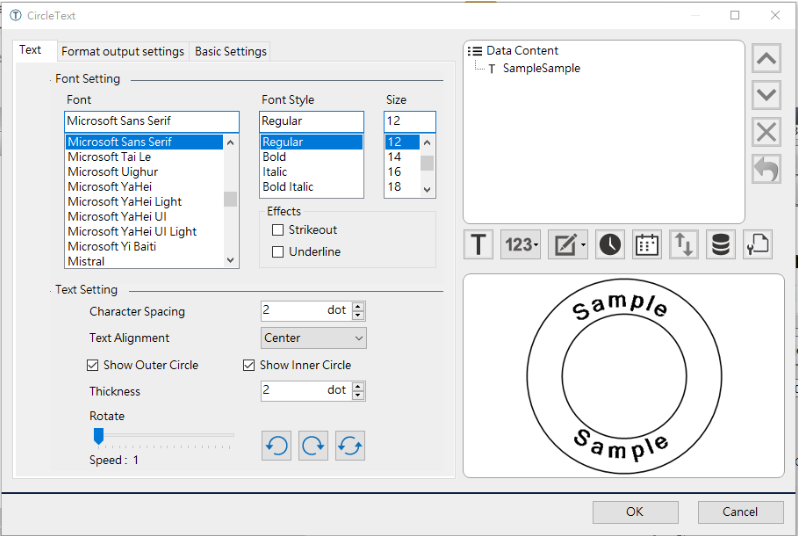Image resolution: width=798 pixels, height=536 pixels.
Task: Move selected data item down
Action: point(766,95)
